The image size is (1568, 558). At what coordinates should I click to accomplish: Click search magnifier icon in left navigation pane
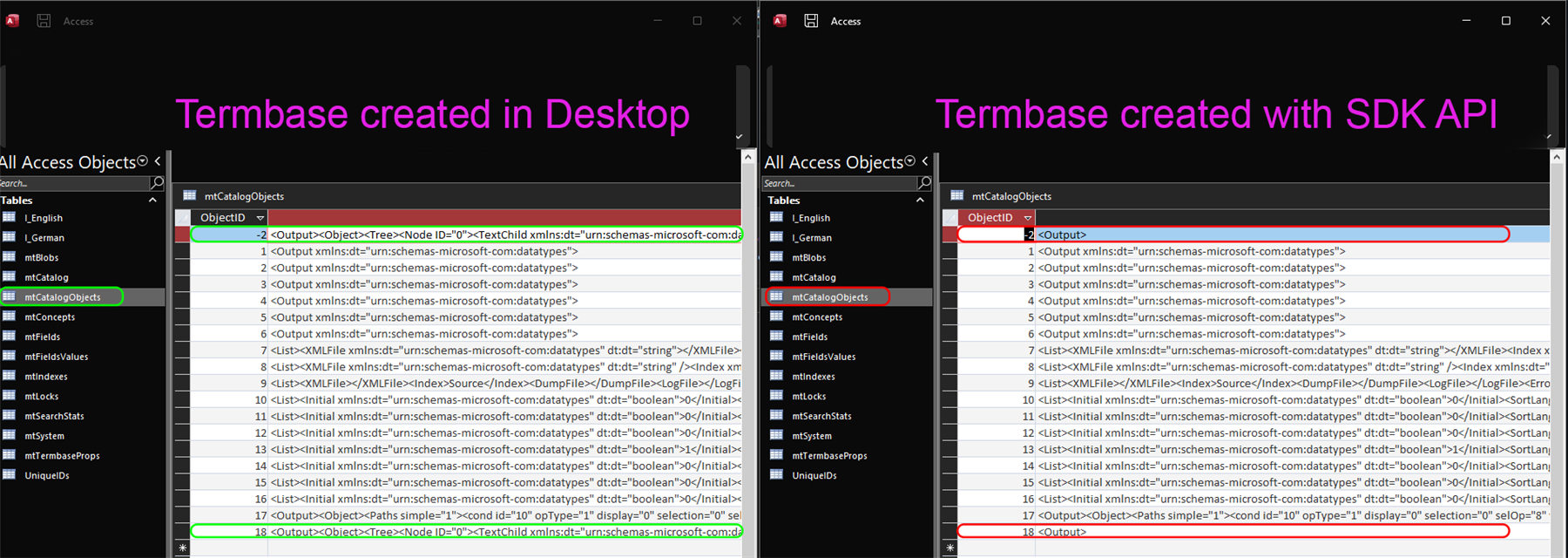tap(157, 183)
